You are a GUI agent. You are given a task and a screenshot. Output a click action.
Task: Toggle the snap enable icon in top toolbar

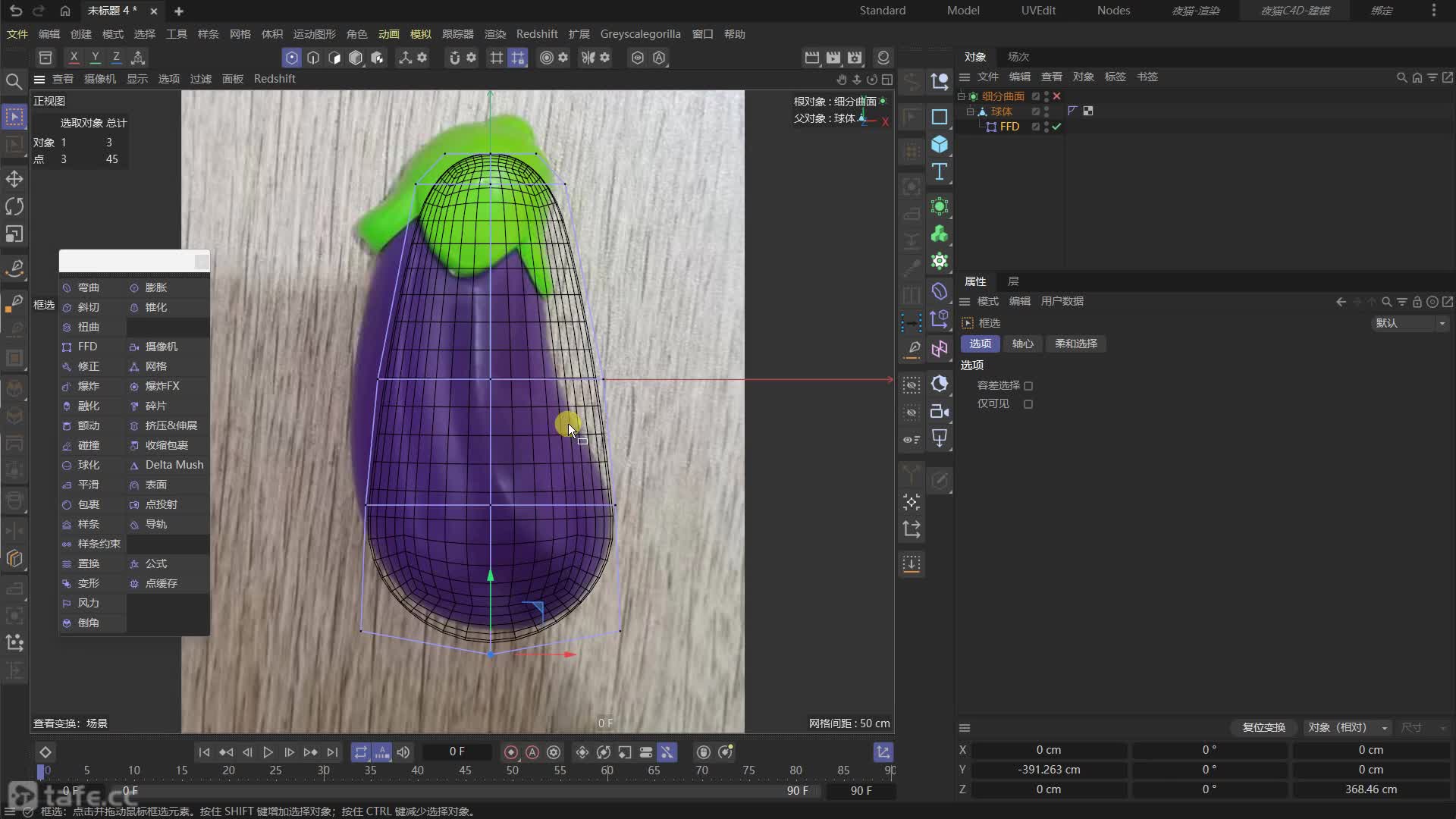453,58
